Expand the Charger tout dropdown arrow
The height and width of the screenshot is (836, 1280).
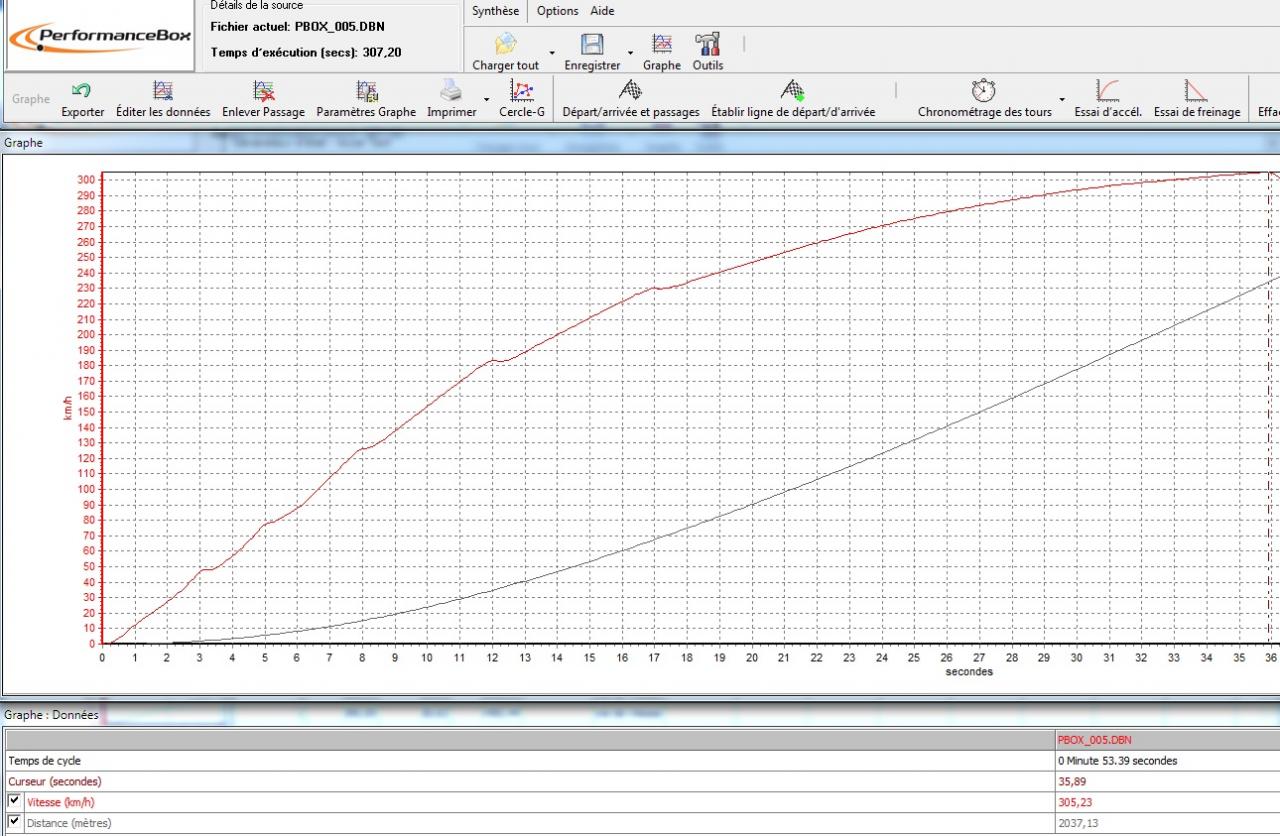click(x=552, y=52)
